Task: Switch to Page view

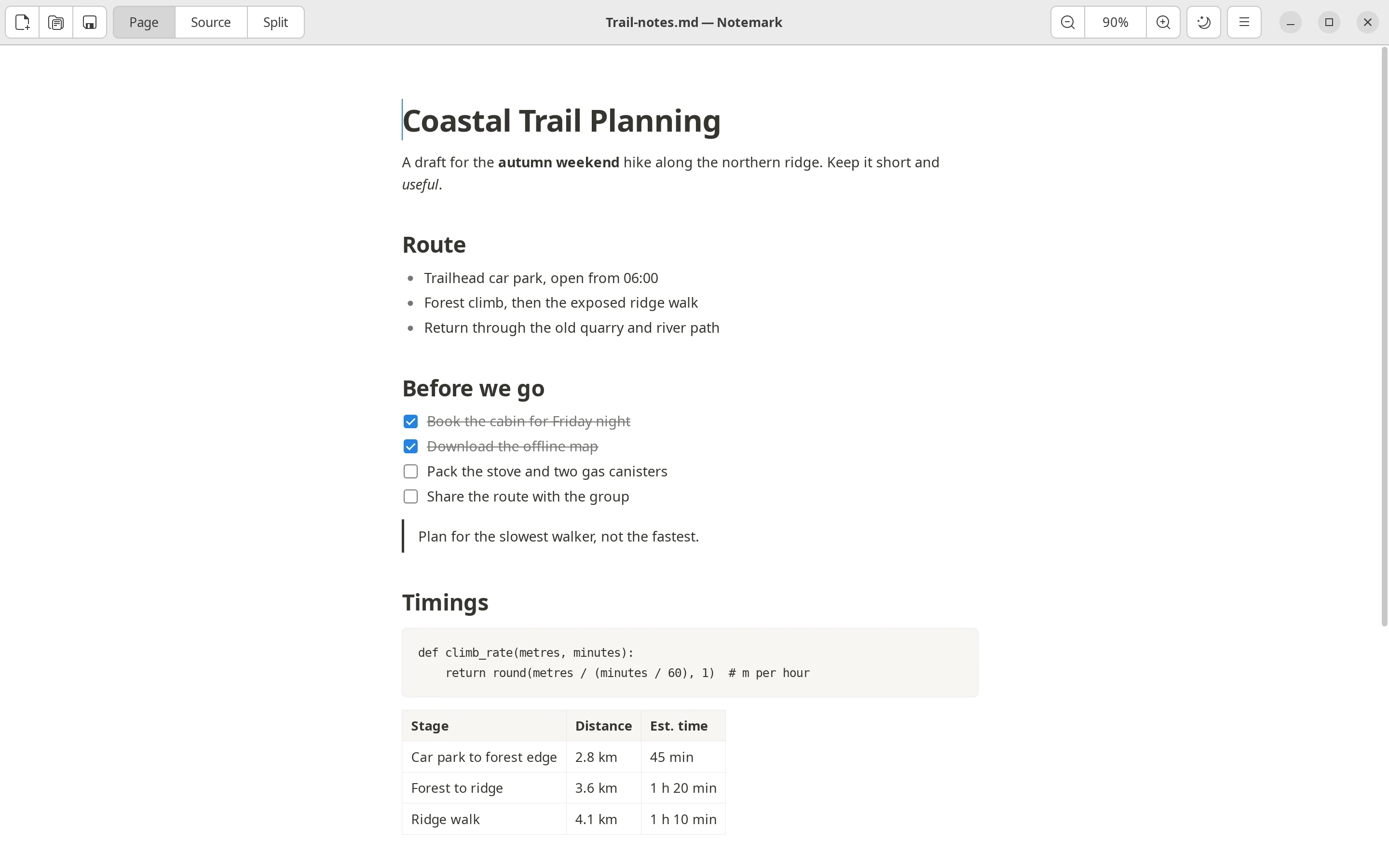Action: pos(144,22)
